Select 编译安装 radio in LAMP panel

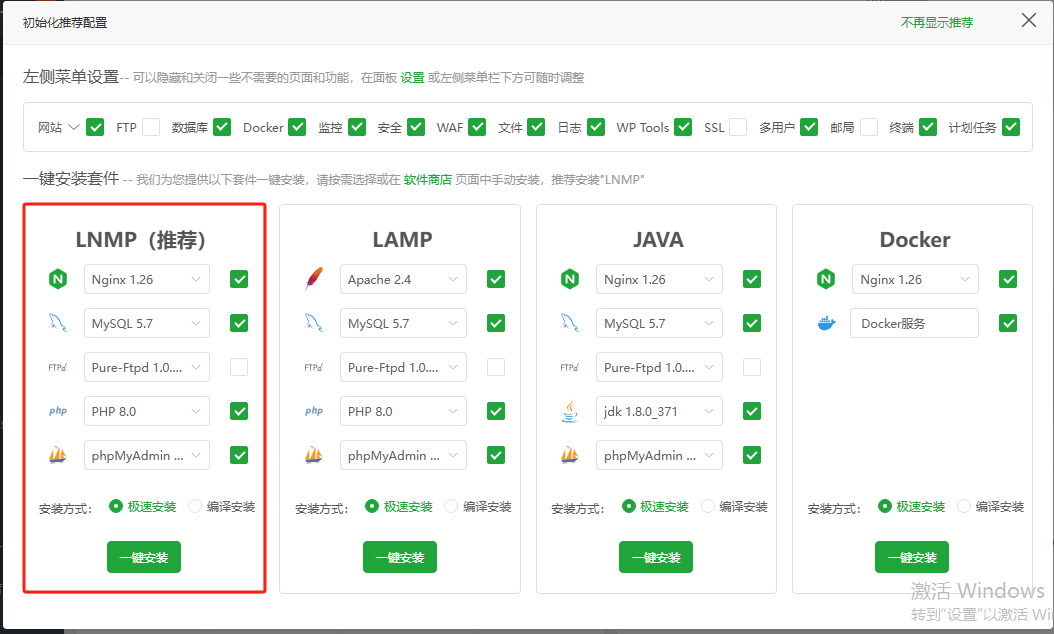click(451, 506)
